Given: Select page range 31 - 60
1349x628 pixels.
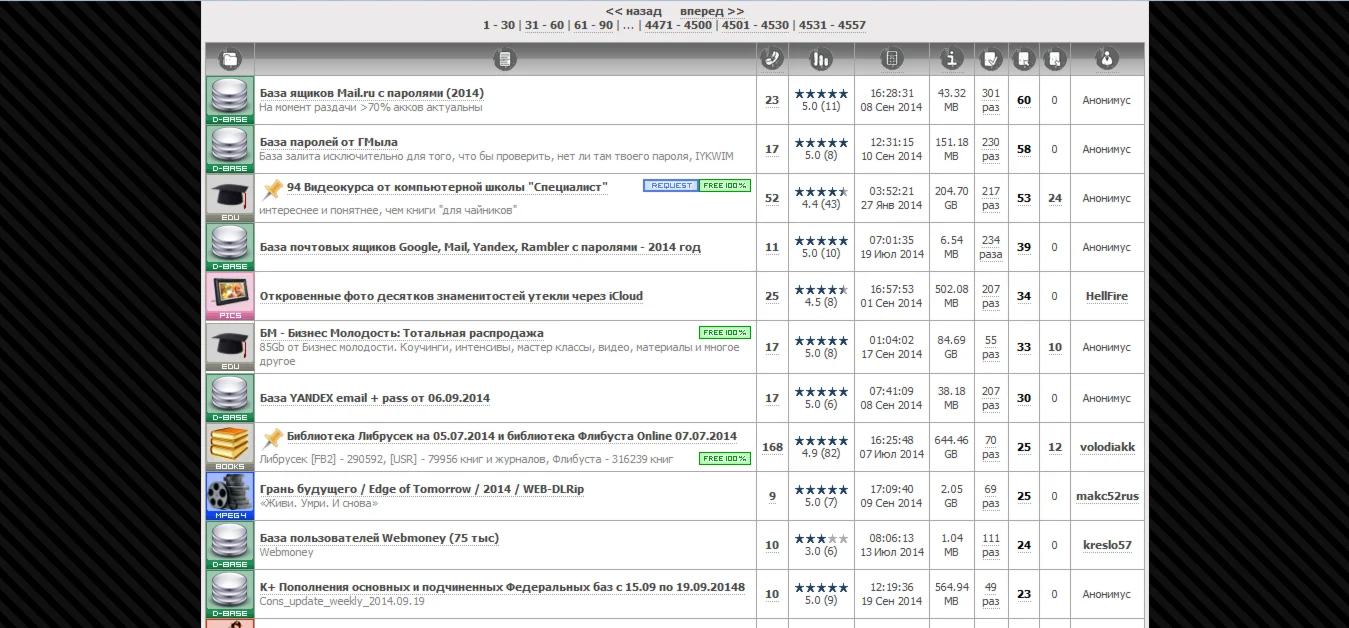Looking at the screenshot, I should pos(544,26).
